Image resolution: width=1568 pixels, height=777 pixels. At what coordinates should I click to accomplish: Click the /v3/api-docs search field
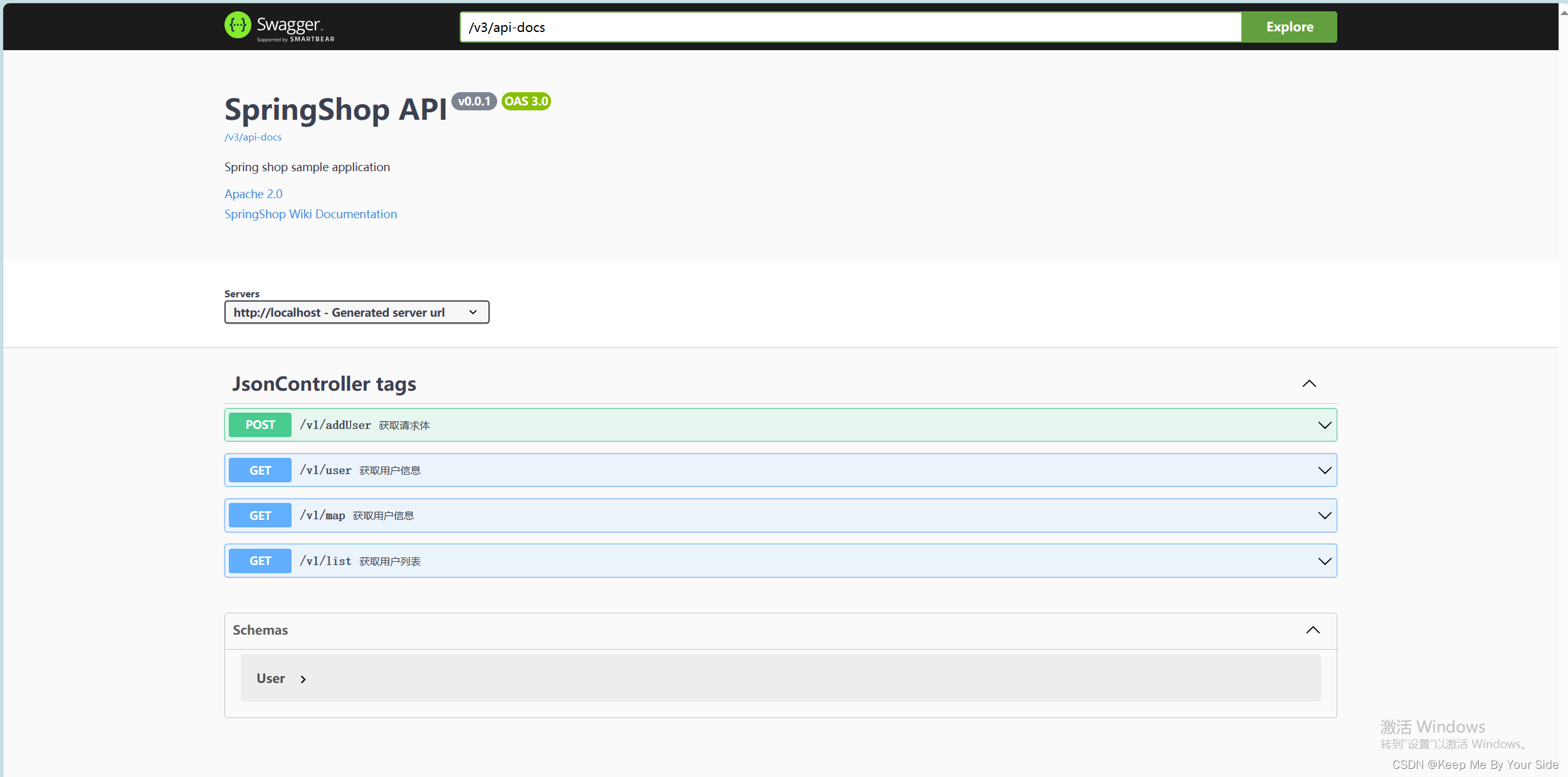(850, 27)
